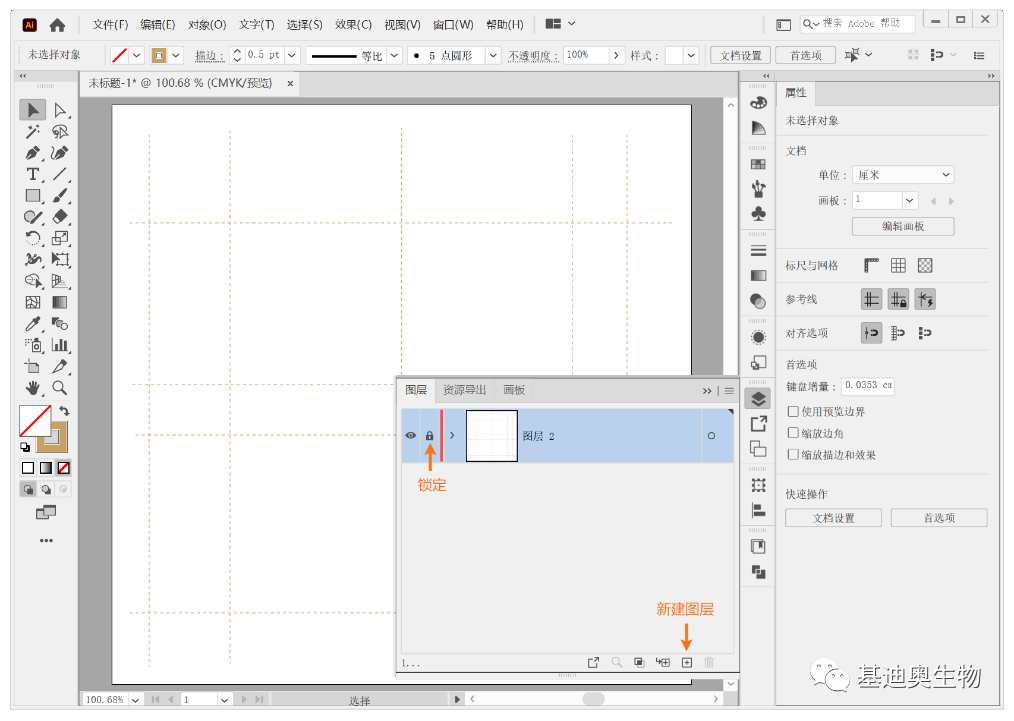The height and width of the screenshot is (721, 1014).
Task: Check 缩放描边和效果 checkbox
Action: tap(793, 455)
